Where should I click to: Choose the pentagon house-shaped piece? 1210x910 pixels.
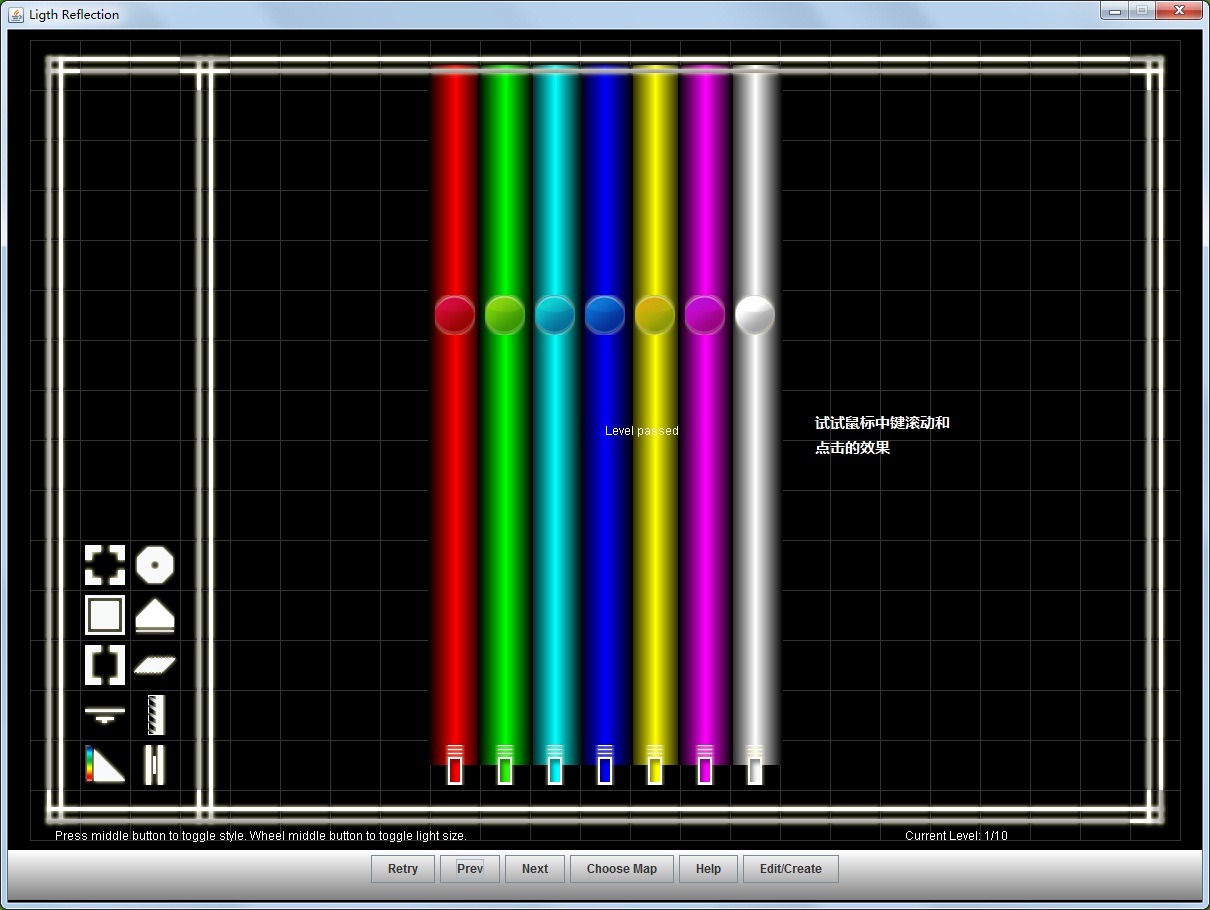point(155,616)
